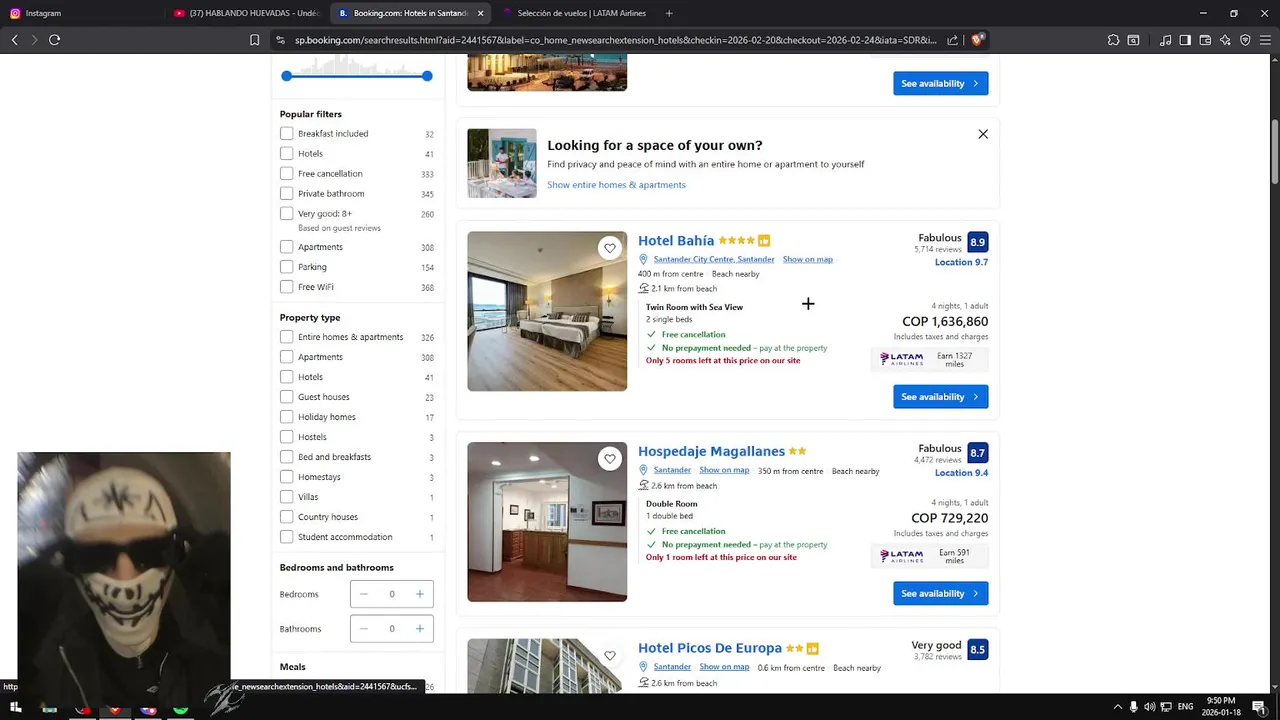Increase Bathrooms count with plus

tap(420, 629)
